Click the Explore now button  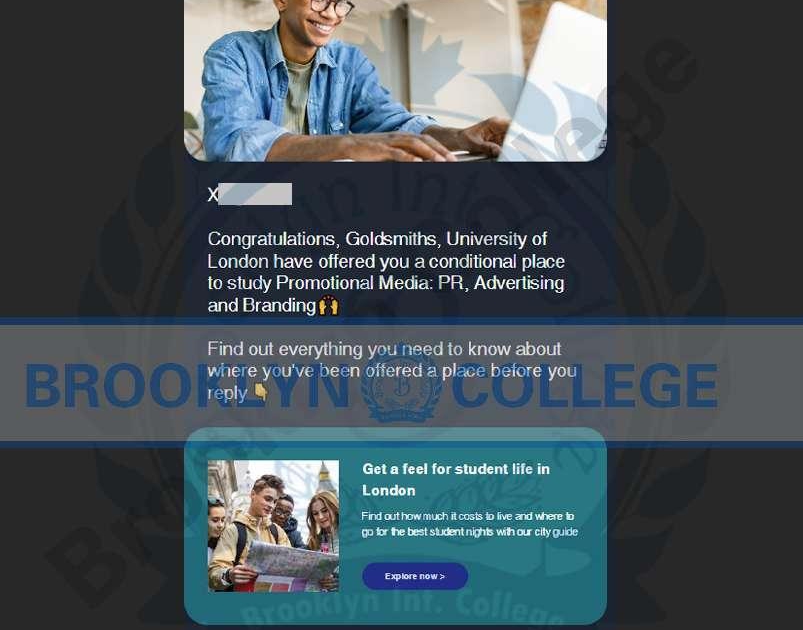tap(415, 576)
